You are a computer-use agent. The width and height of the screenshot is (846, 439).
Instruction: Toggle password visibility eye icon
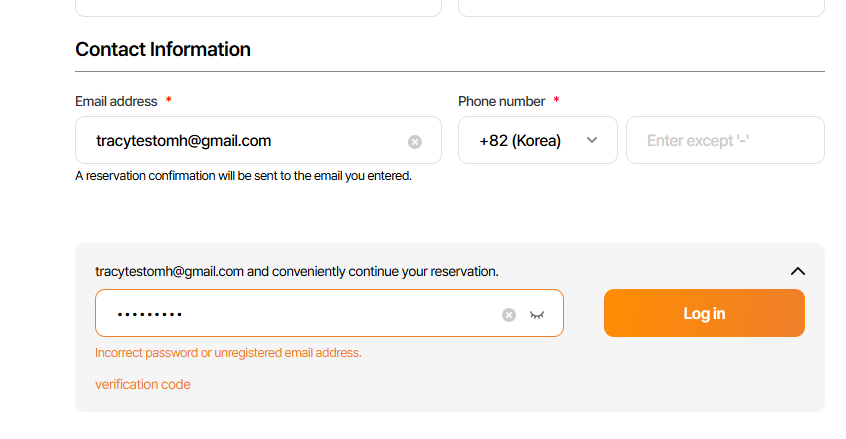(x=537, y=315)
